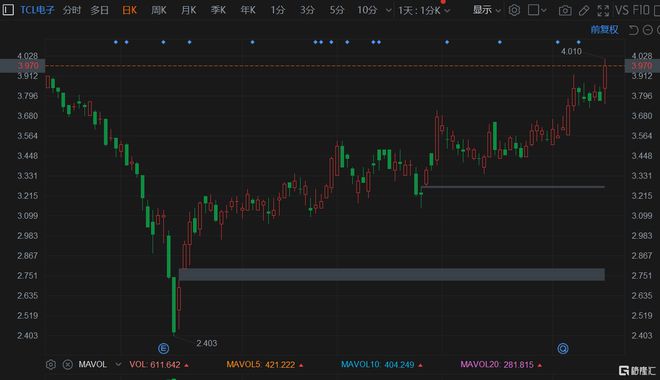Open the 1天:1分K period dropdown
The image size is (660, 380).
[x=424, y=11]
